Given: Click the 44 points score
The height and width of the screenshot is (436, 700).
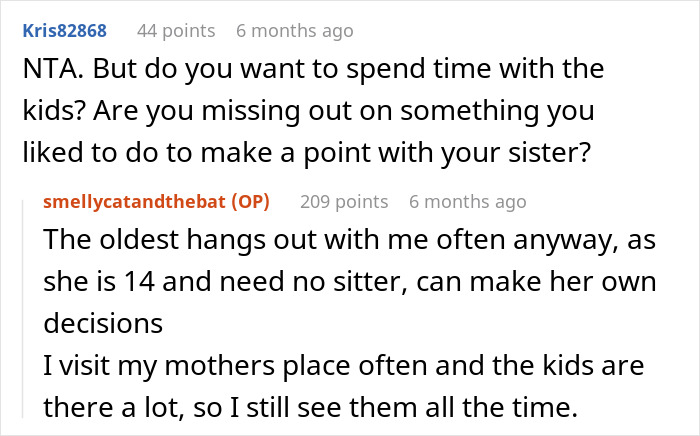Looking at the screenshot, I should pos(176,31).
